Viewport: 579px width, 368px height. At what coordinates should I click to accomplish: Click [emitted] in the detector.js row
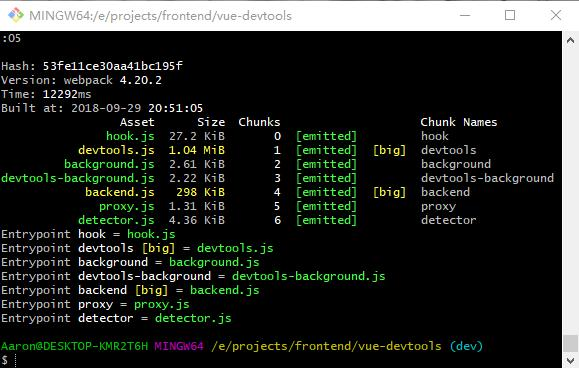pos(326,220)
